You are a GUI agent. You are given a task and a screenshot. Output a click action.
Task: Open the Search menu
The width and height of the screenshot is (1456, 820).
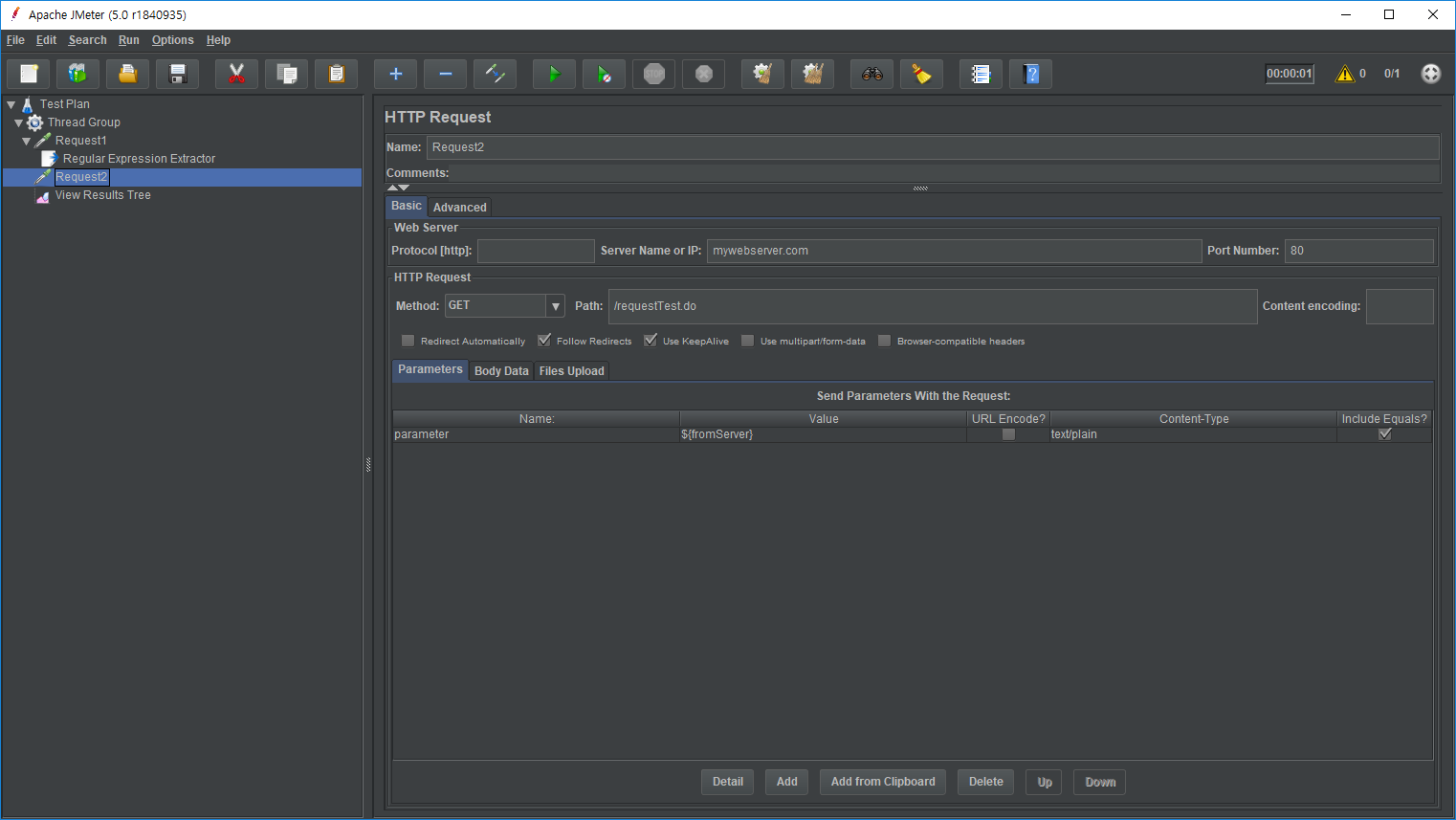[x=87, y=40]
